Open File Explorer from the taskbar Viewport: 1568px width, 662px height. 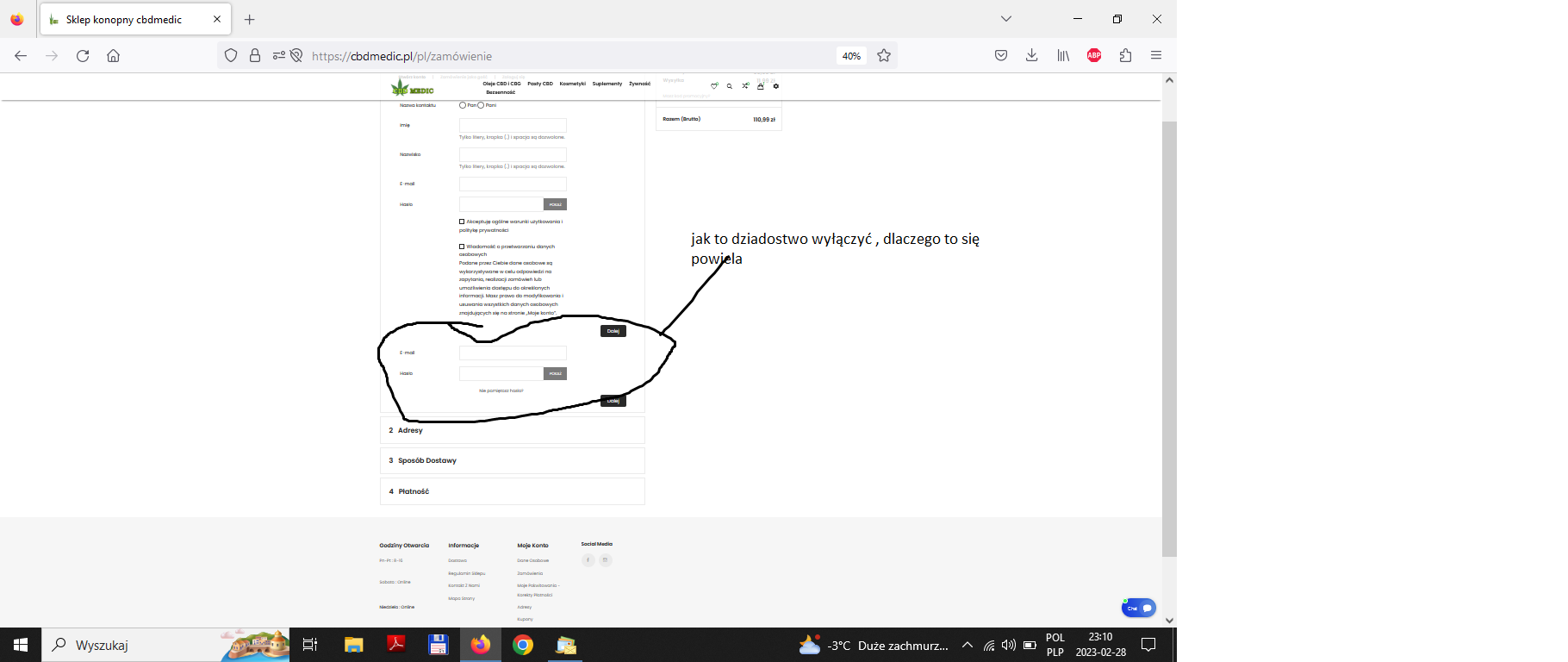(x=354, y=645)
